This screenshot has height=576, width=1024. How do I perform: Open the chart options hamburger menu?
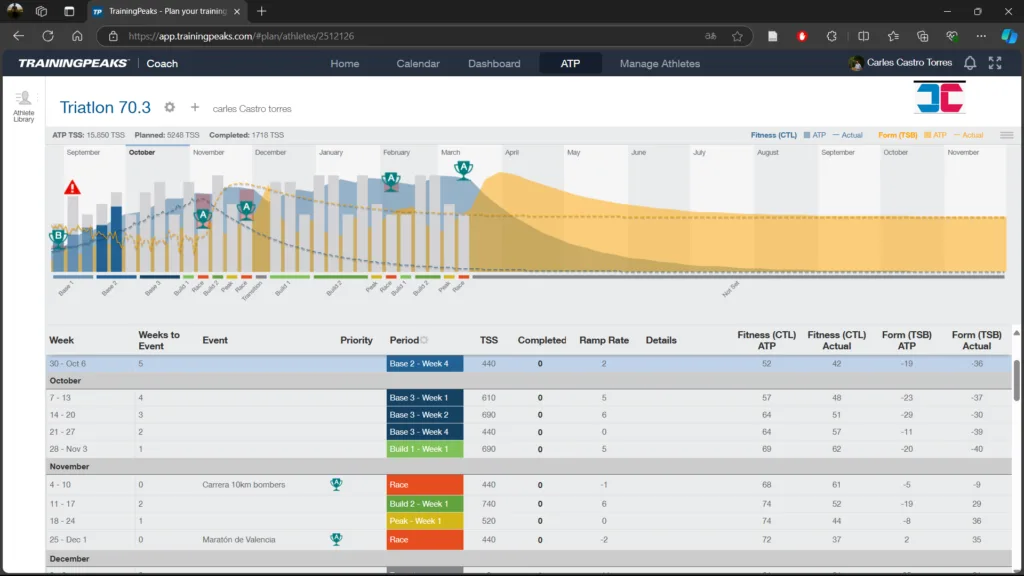coord(1006,135)
